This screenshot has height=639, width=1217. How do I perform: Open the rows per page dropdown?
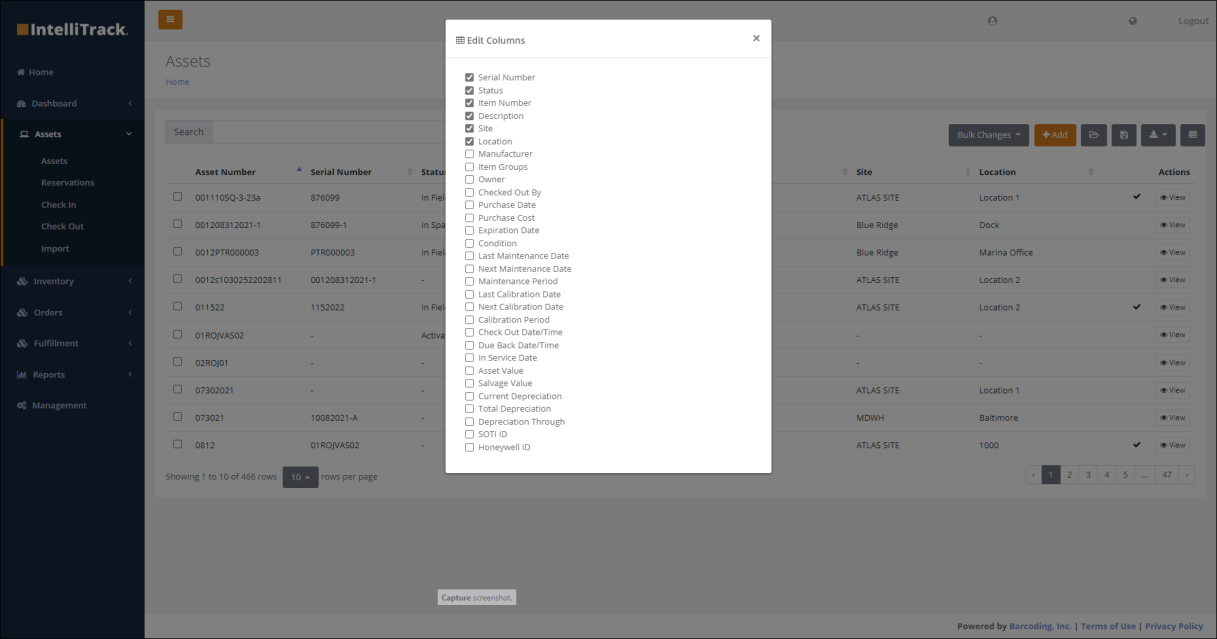(x=300, y=477)
